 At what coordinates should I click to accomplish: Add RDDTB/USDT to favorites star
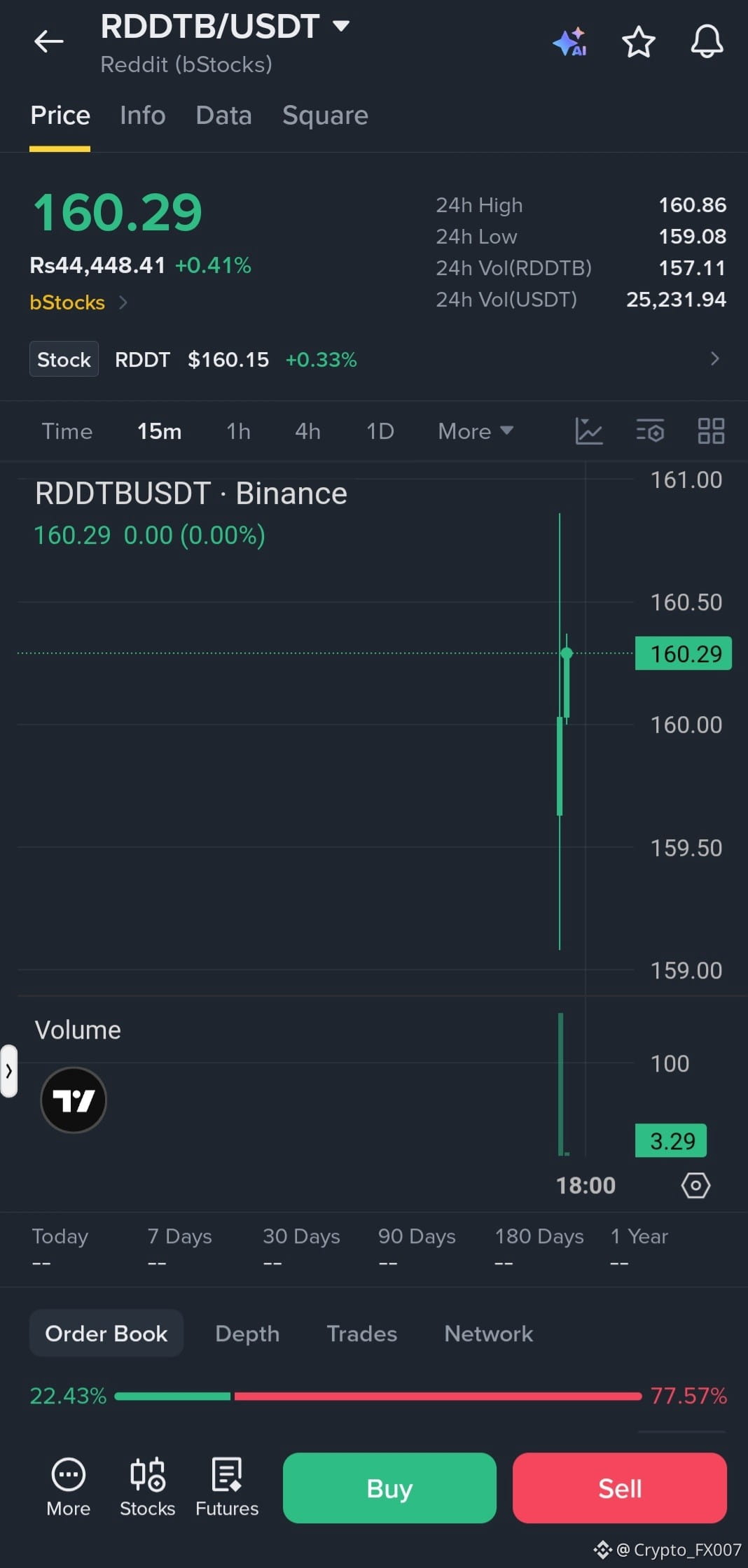(x=639, y=42)
